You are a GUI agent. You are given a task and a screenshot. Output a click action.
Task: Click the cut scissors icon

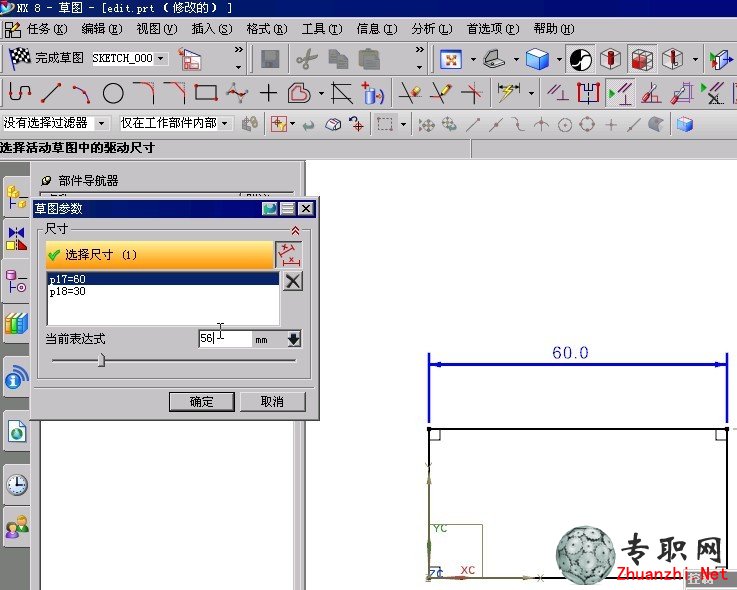coord(306,60)
